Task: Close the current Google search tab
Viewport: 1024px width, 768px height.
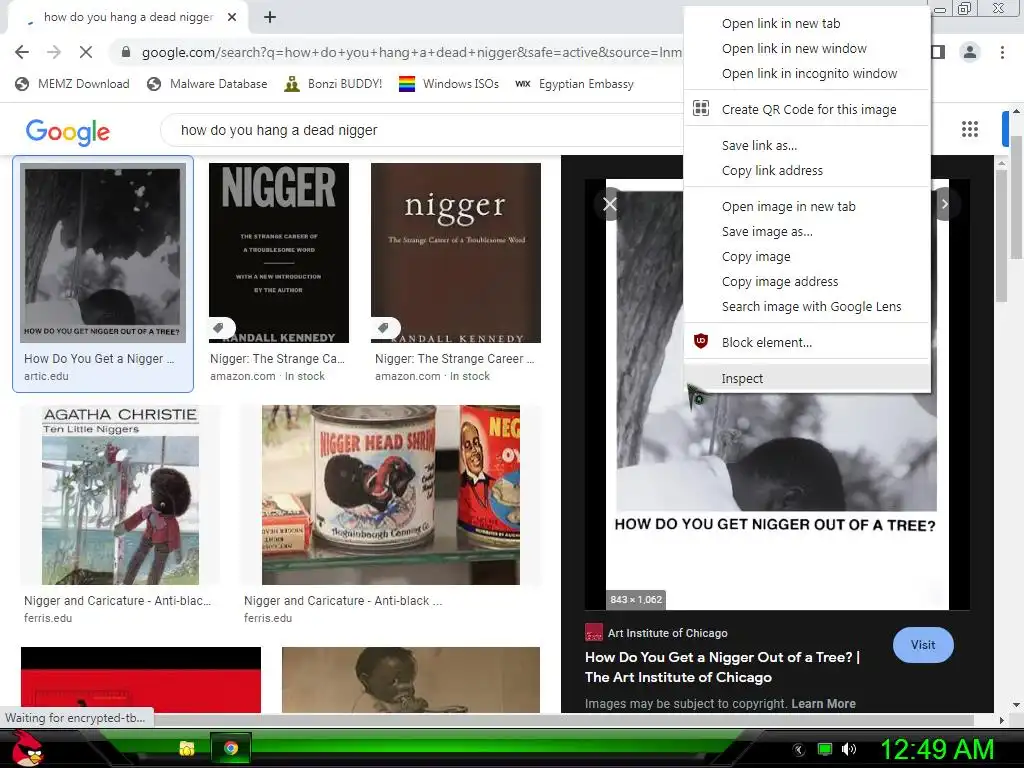Action: [x=232, y=18]
